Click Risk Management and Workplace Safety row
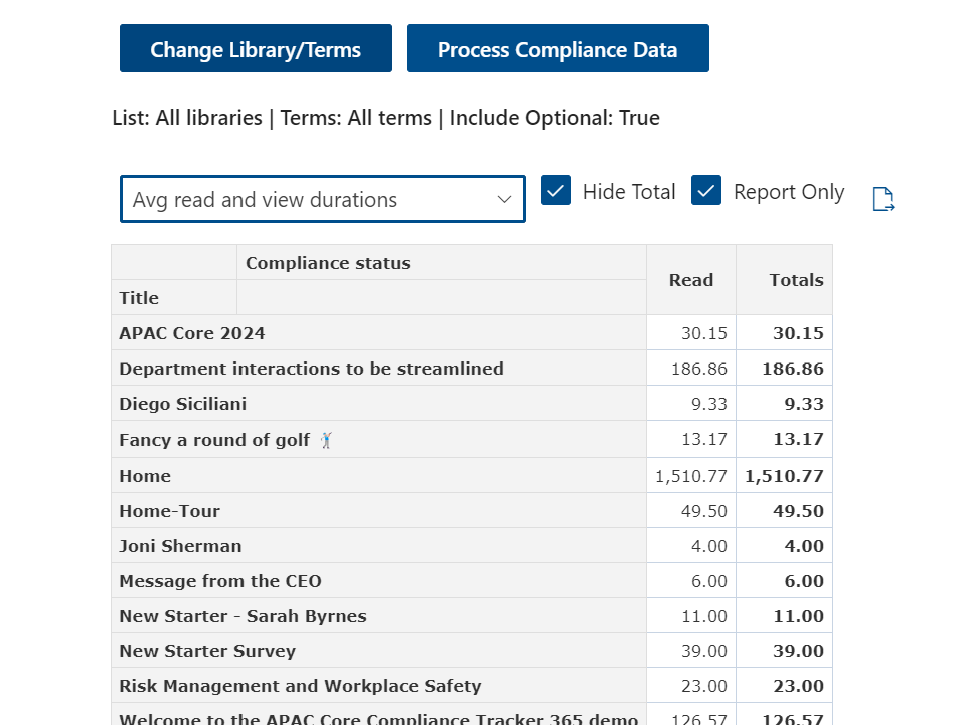Screen dimensions: 967x725 click(x=300, y=686)
